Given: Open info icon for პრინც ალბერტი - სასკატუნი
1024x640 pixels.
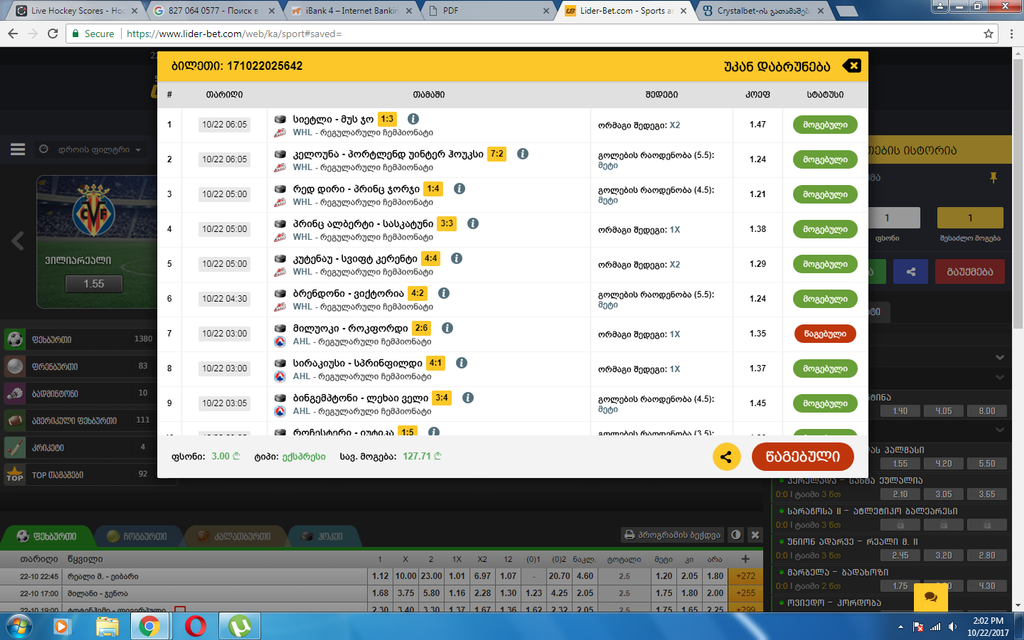Looking at the screenshot, I should (473, 223).
